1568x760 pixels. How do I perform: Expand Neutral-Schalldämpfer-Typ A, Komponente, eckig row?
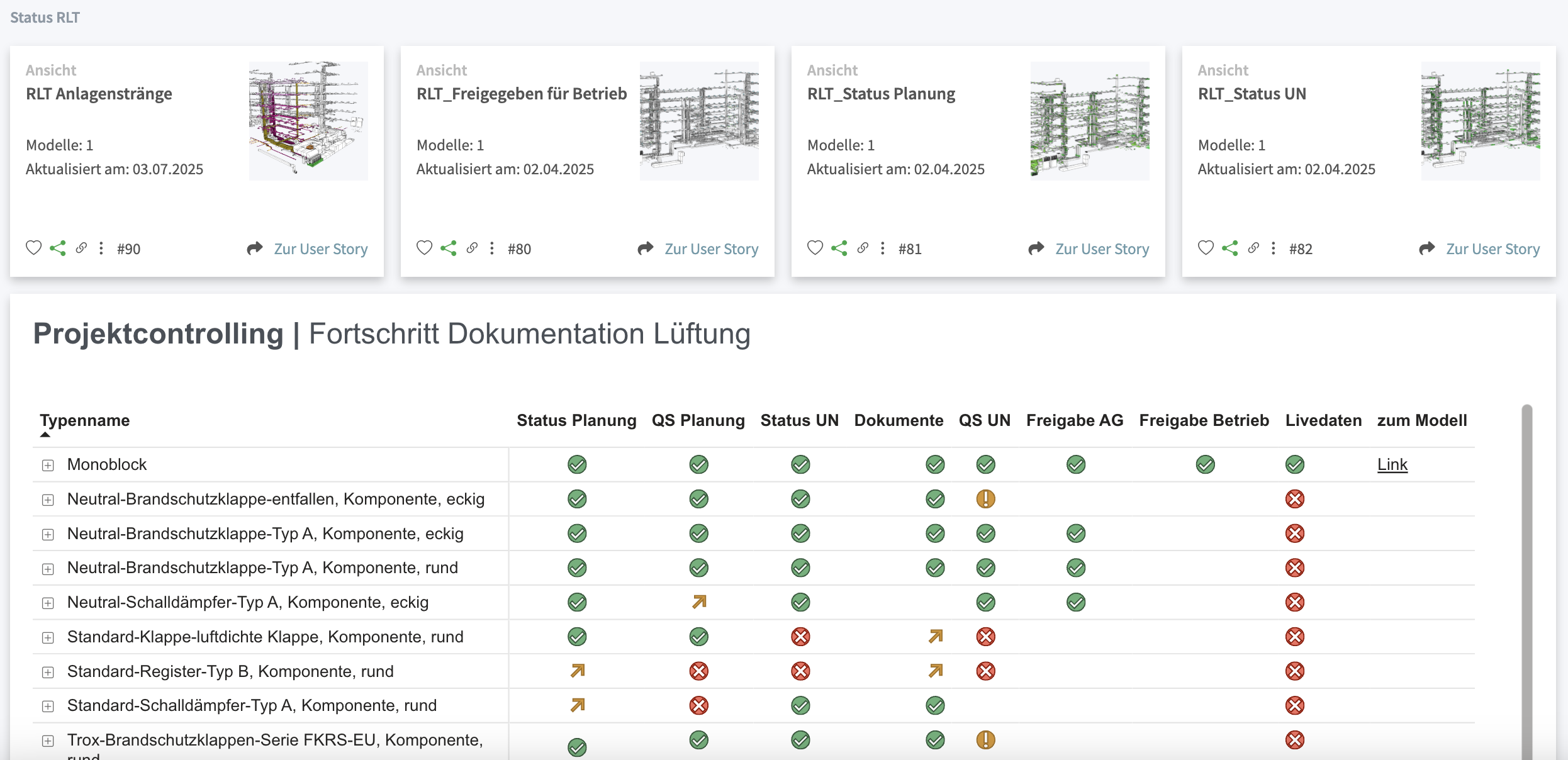point(48,603)
